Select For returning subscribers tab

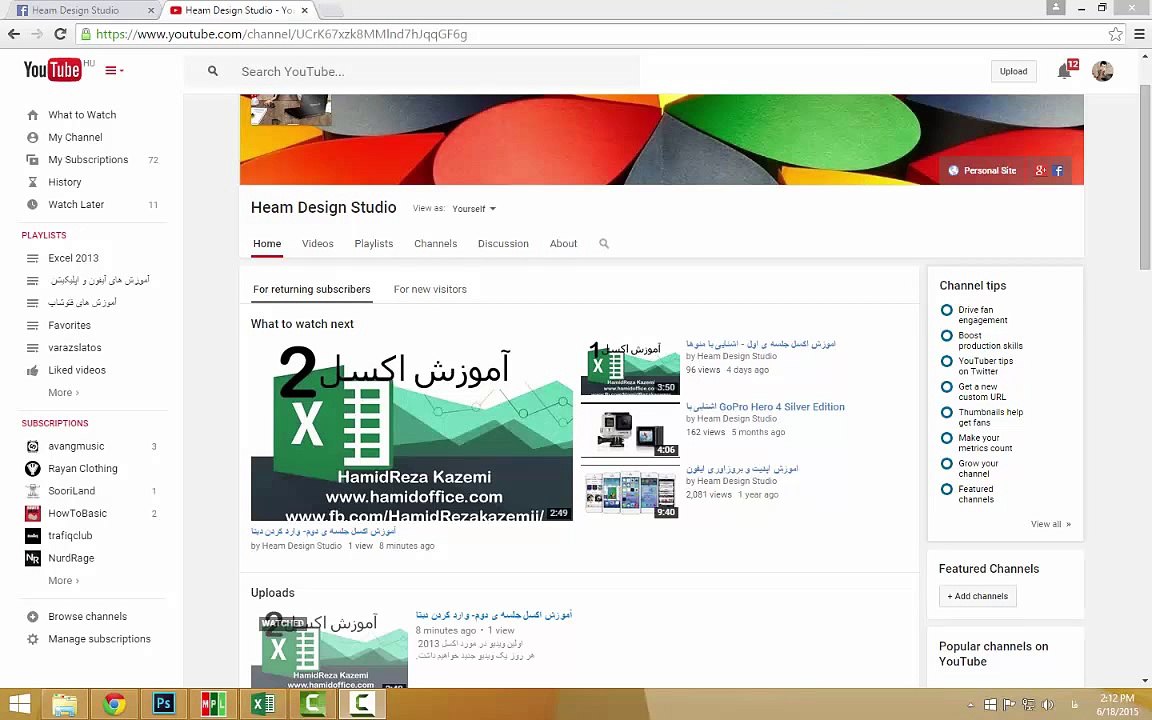tap(312, 289)
